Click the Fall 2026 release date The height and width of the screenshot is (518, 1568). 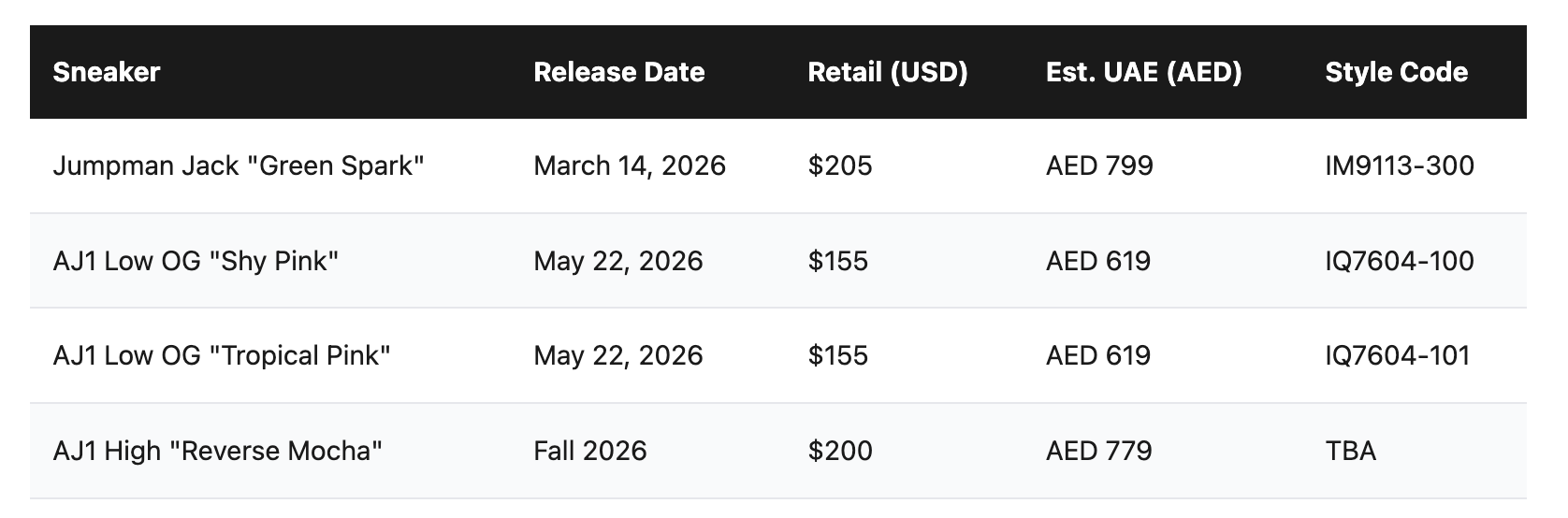coord(590,451)
